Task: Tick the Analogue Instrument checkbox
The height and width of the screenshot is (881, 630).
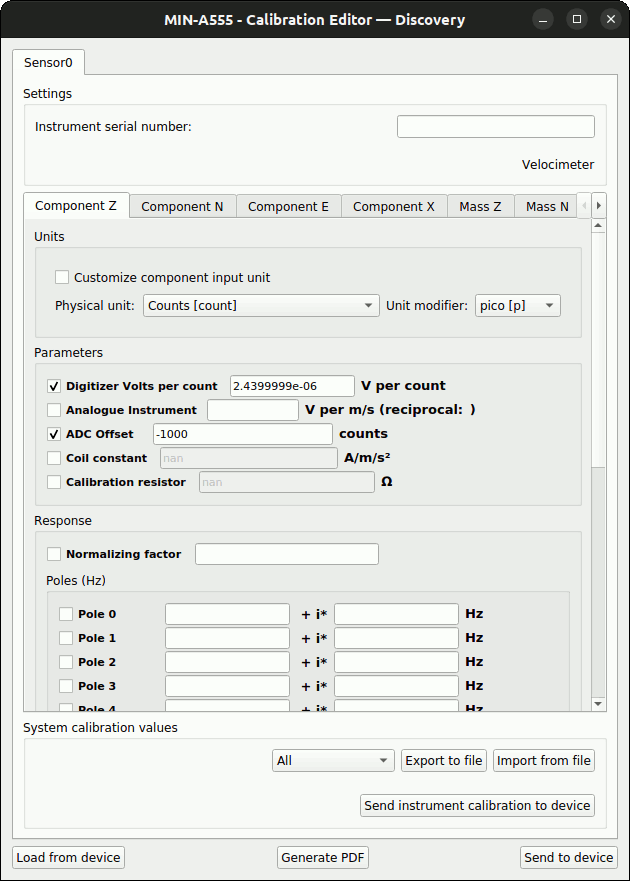Action: tap(54, 410)
